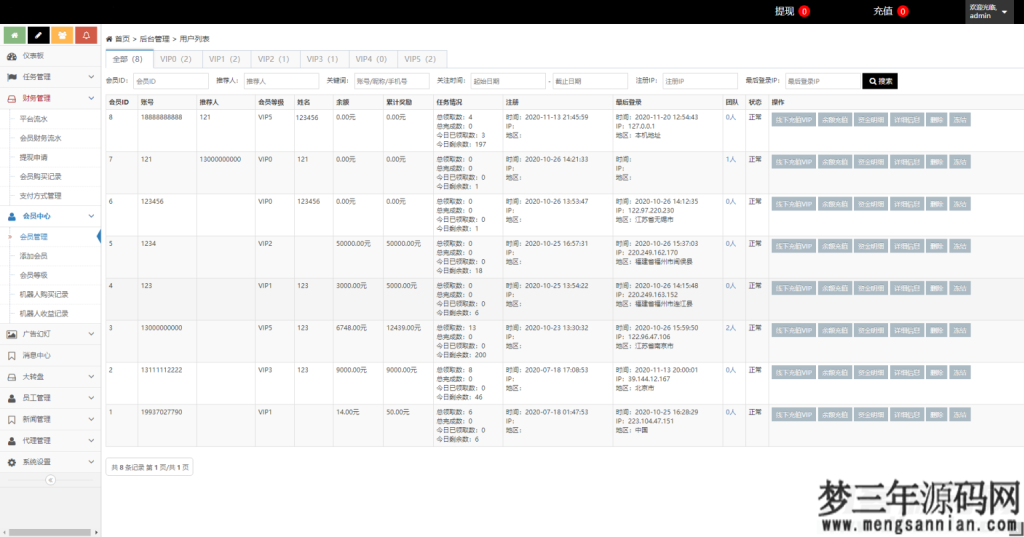Click the sidebar horizontal scrollbar
Viewport: 1024px width, 537px height.
(50, 532)
